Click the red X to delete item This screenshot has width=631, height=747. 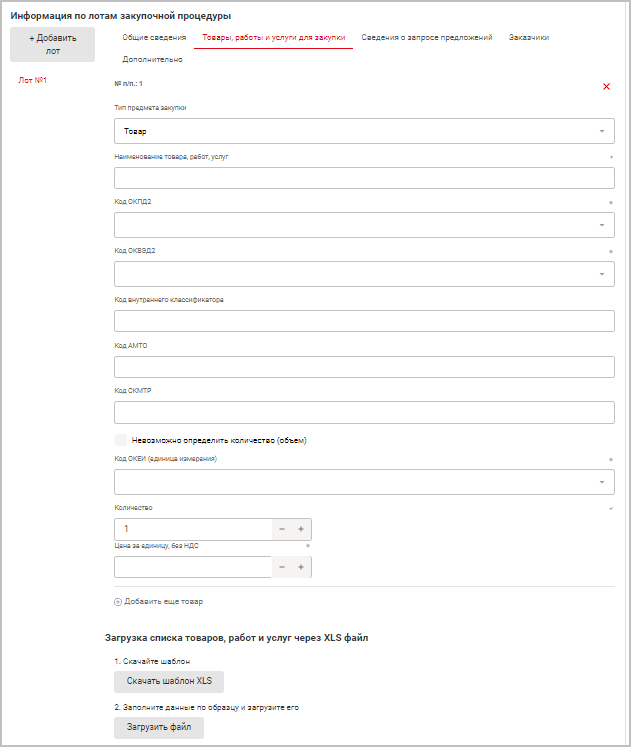coord(606,87)
